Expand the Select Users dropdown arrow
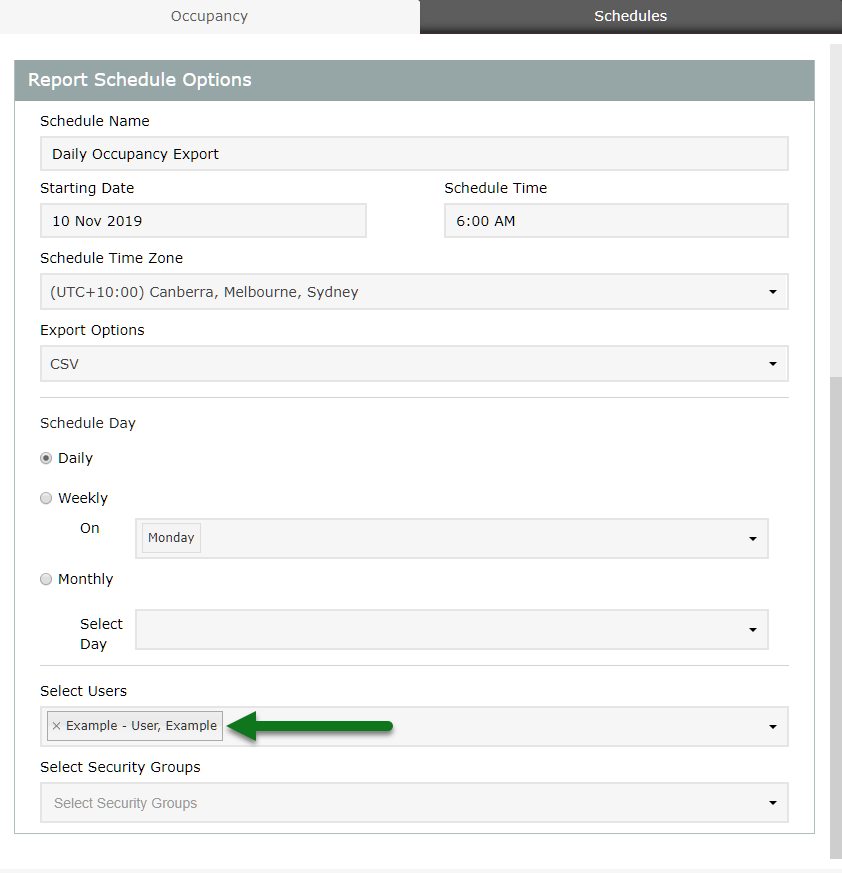The image size is (842, 873). pos(772,727)
